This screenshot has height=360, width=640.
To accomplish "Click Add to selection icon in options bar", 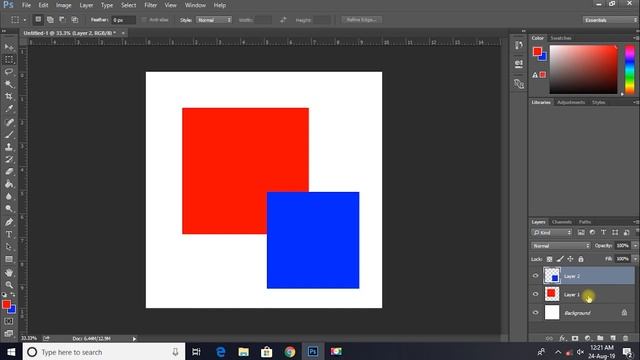I will pyautogui.click(x=50, y=20).
